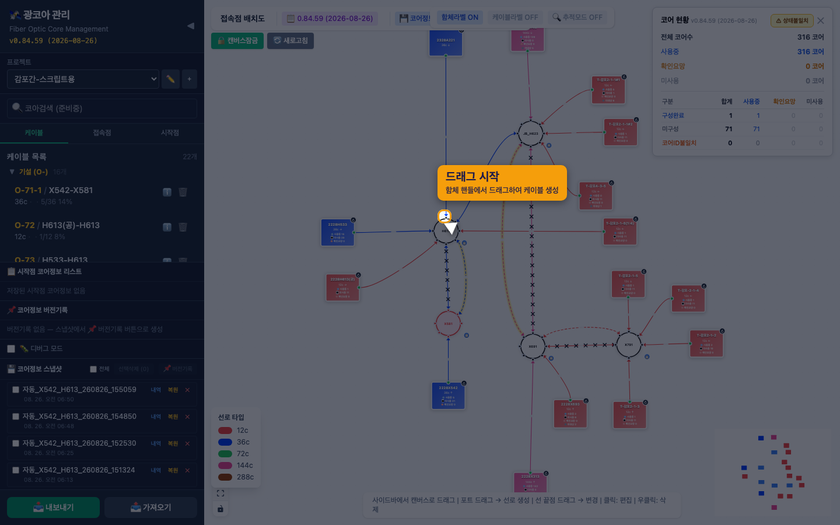Click the minimap in bottom-right corner

pos(774,473)
